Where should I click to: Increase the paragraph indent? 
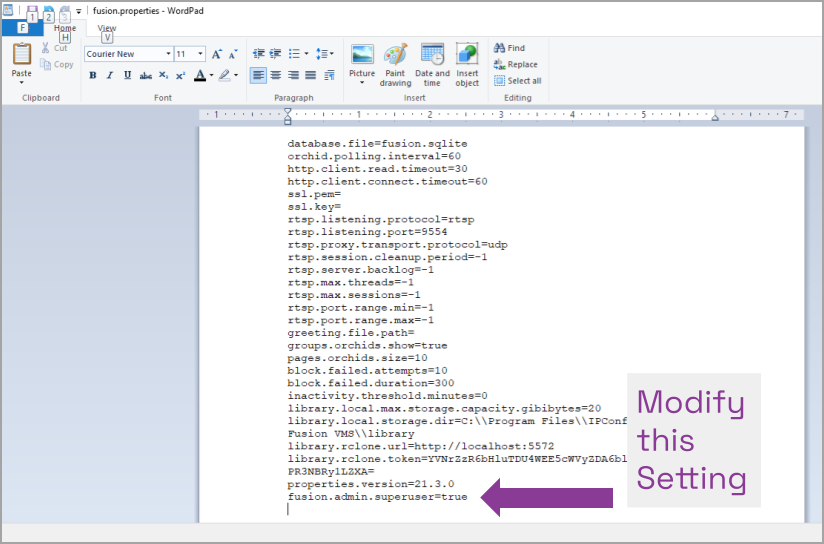[x=275, y=54]
